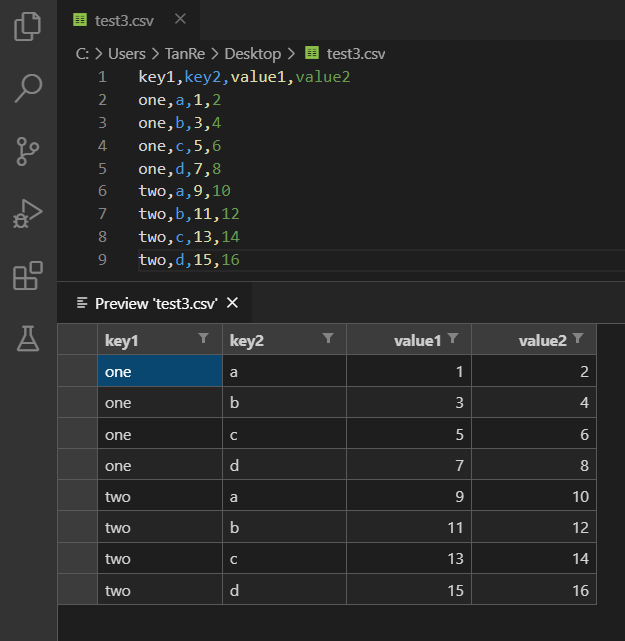Open filter for value1 column
Screen dimensions: 625x641
tap(453, 338)
